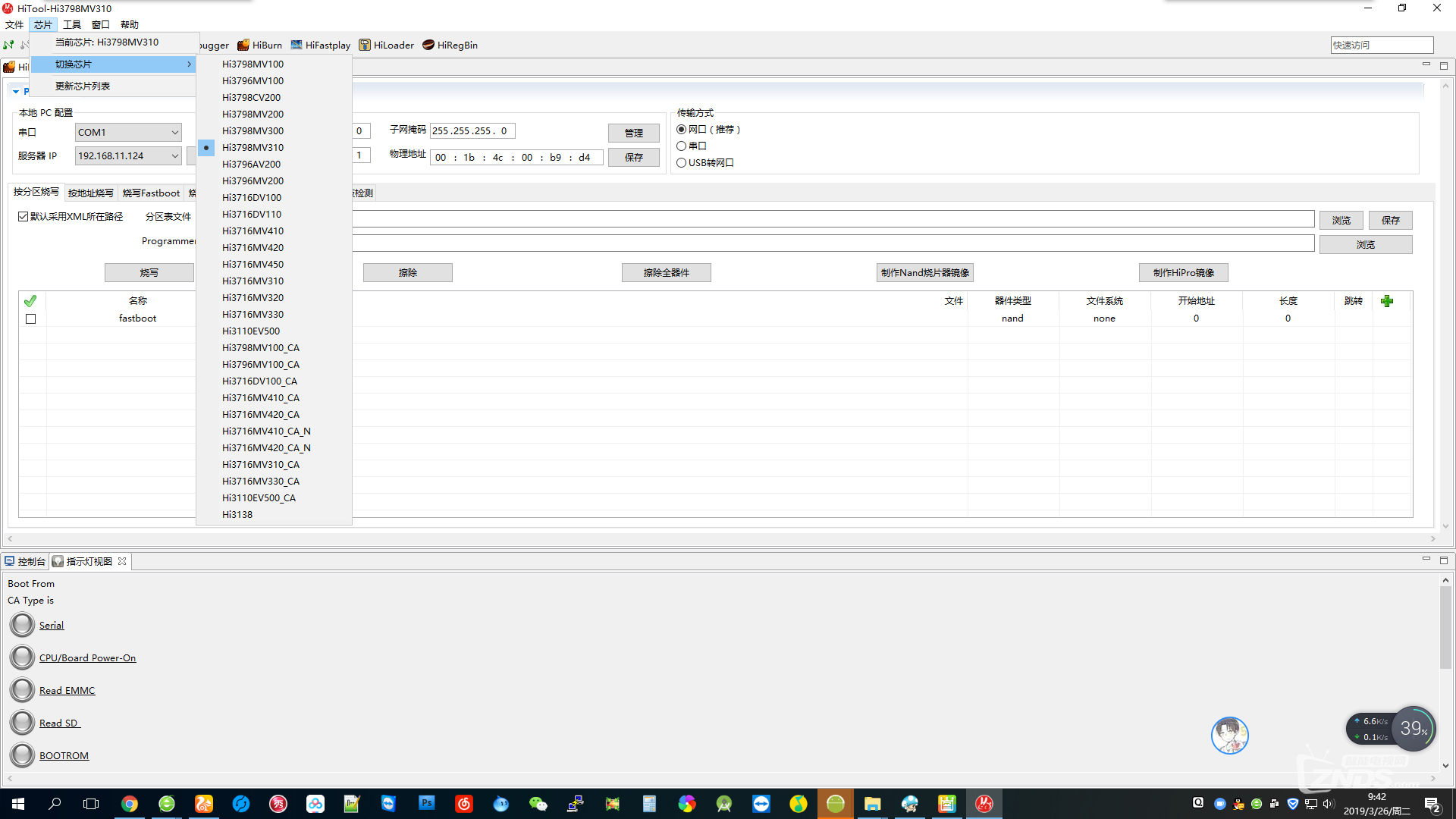Image resolution: width=1456 pixels, height=819 pixels.
Task: Open the HiLoader tool
Action: pyautogui.click(x=386, y=45)
